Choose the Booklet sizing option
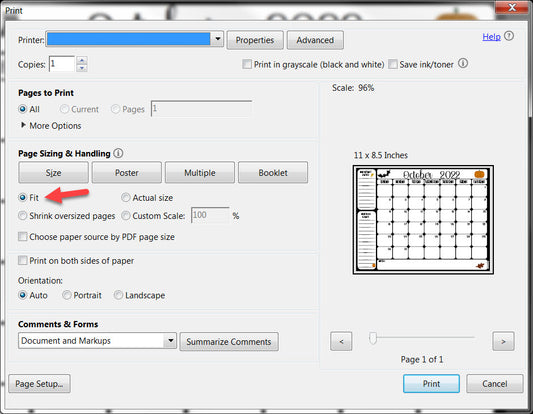Image resolution: width=533 pixels, height=414 pixels. [273, 172]
